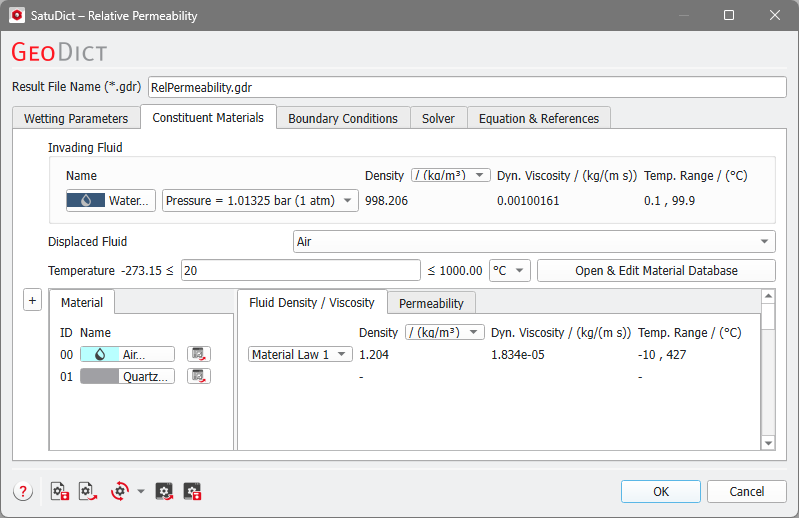Click the Water dark blue color swatch
This screenshot has height=518, width=799.
(x=86, y=201)
